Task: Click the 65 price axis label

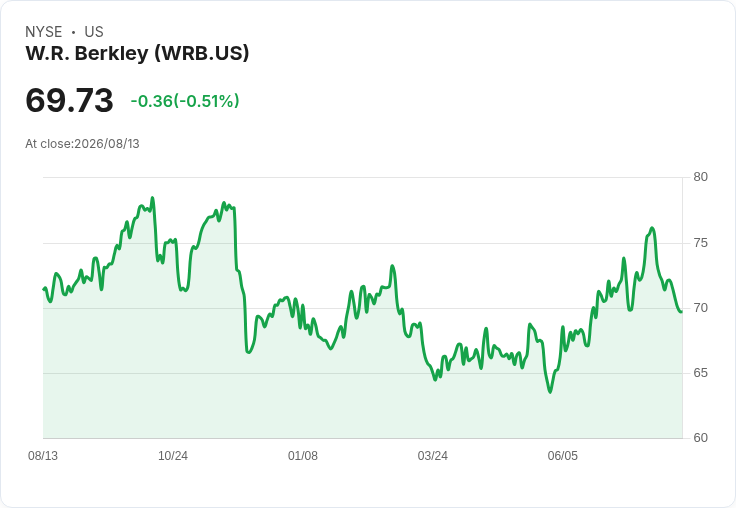Action: click(700, 373)
